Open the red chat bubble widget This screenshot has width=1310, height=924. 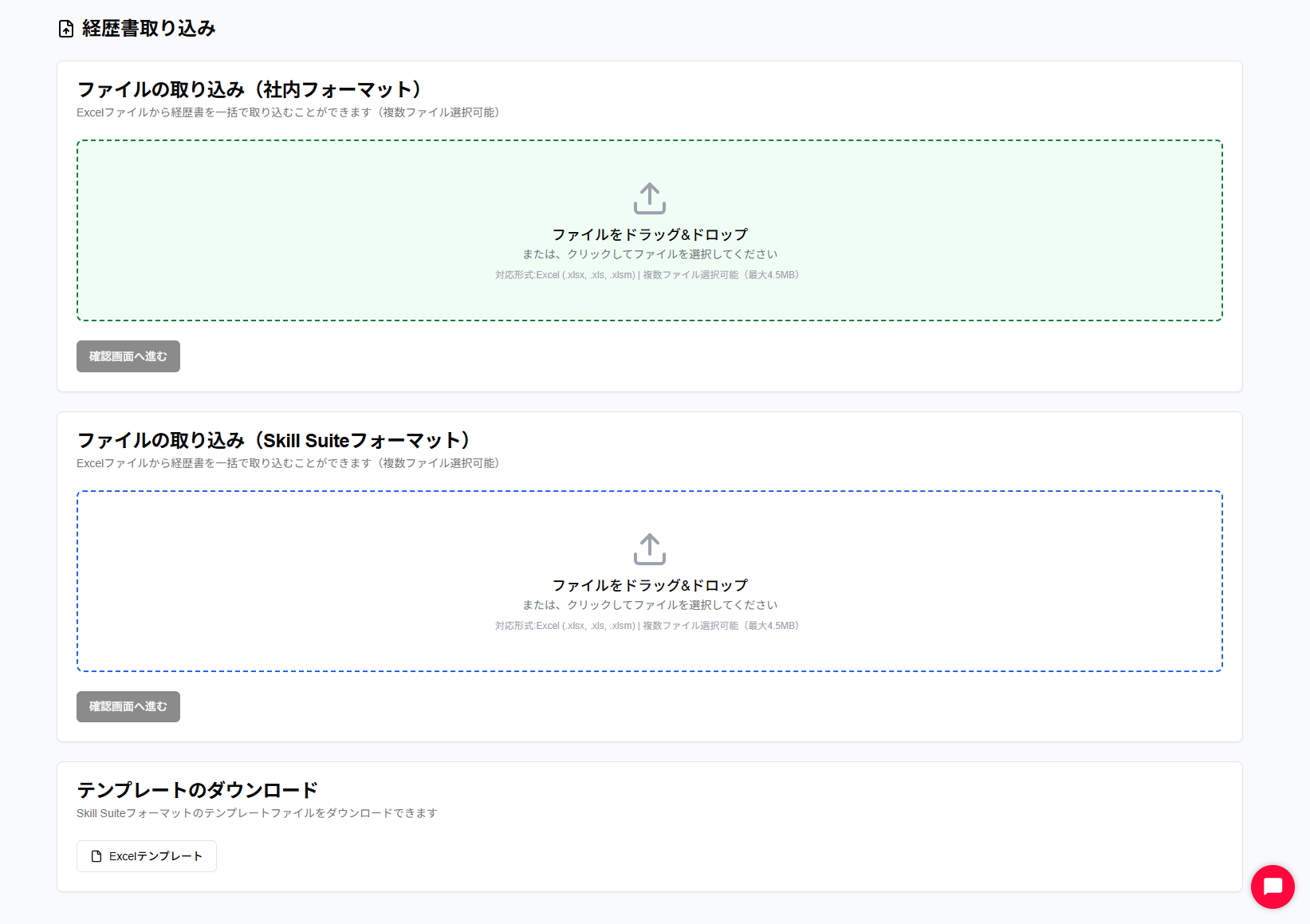click(x=1273, y=887)
